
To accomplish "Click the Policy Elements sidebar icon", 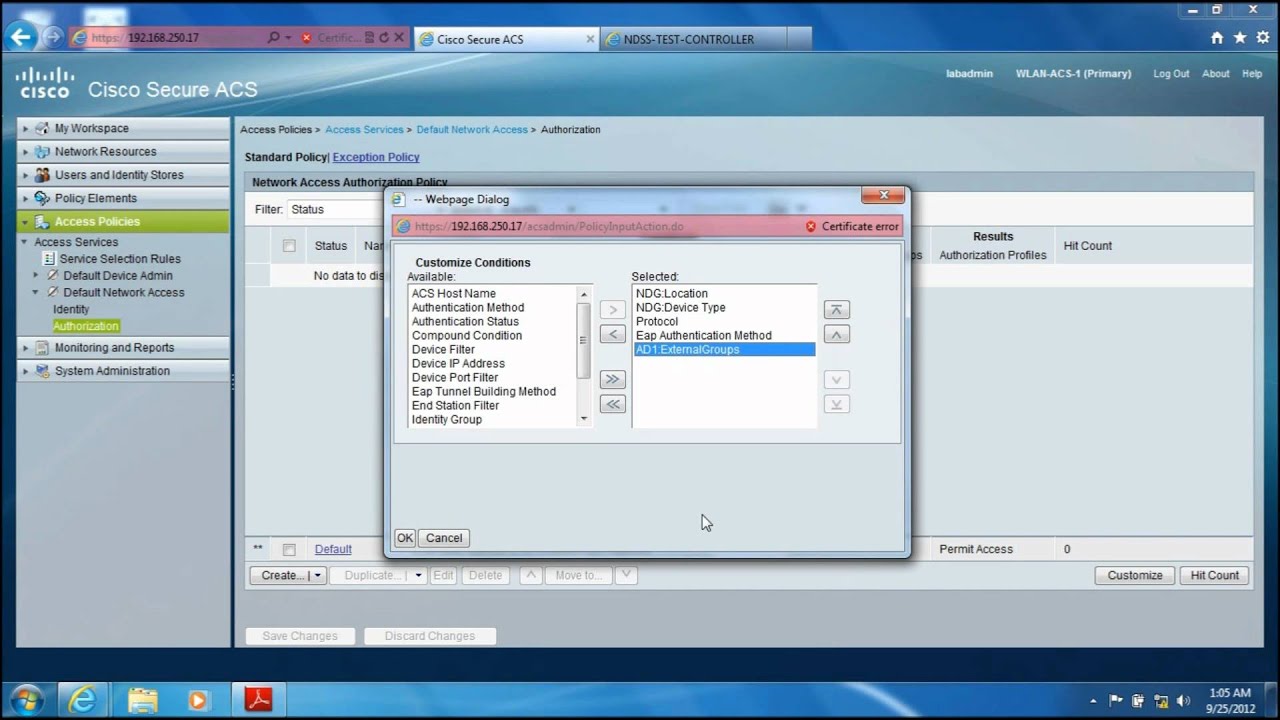I will coord(42,198).
